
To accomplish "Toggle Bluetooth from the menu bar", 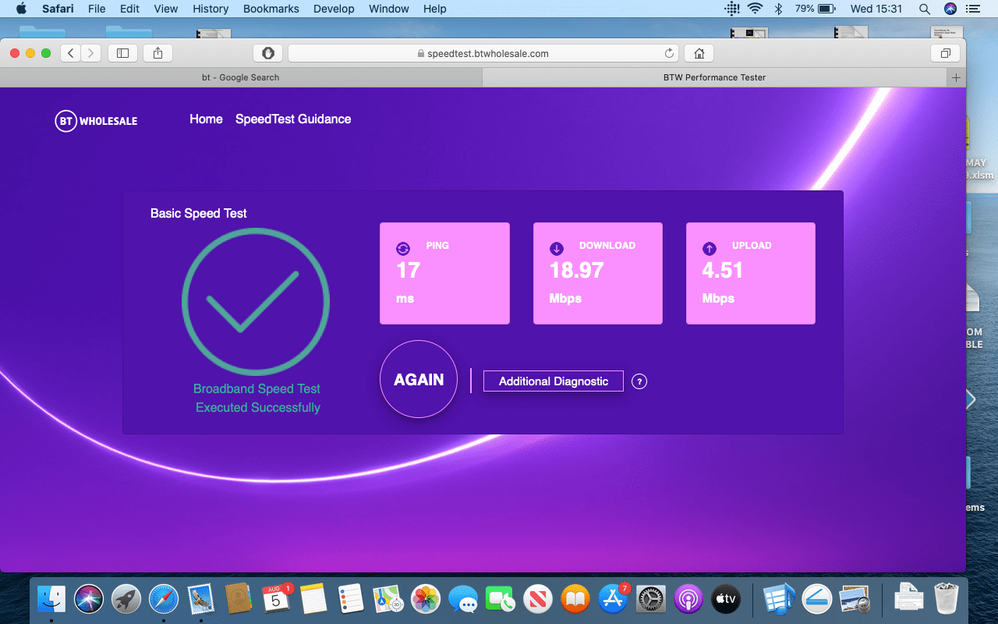I will pyautogui.click(x=778, y=9).
